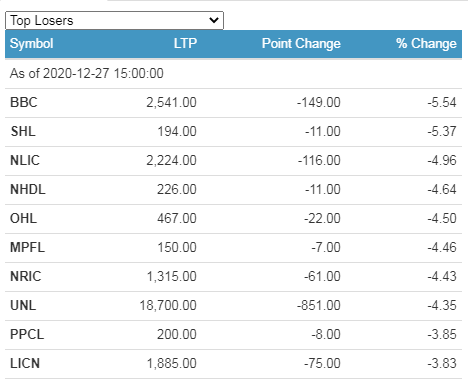Click the Point Change column header
This screenshot has height=387, width=471.
tap(301, 44)
